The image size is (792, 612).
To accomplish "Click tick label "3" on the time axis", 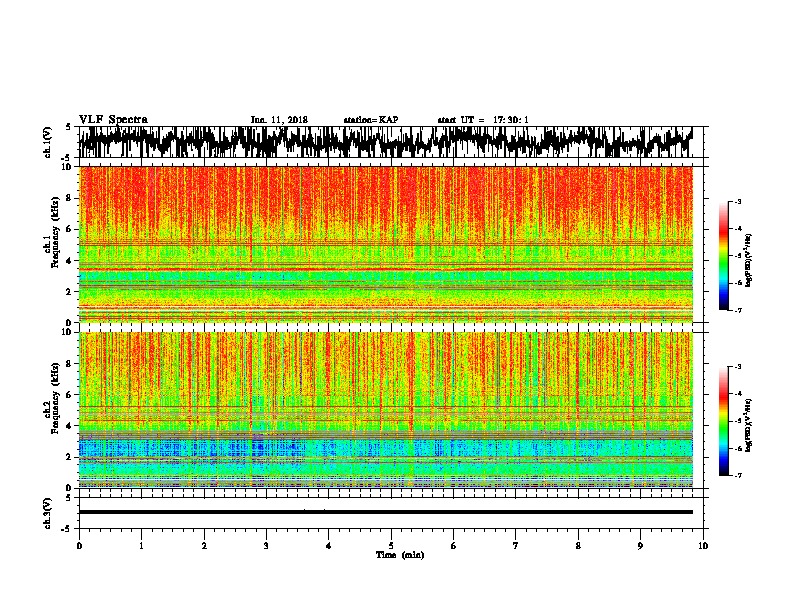I will pos(266,546).
